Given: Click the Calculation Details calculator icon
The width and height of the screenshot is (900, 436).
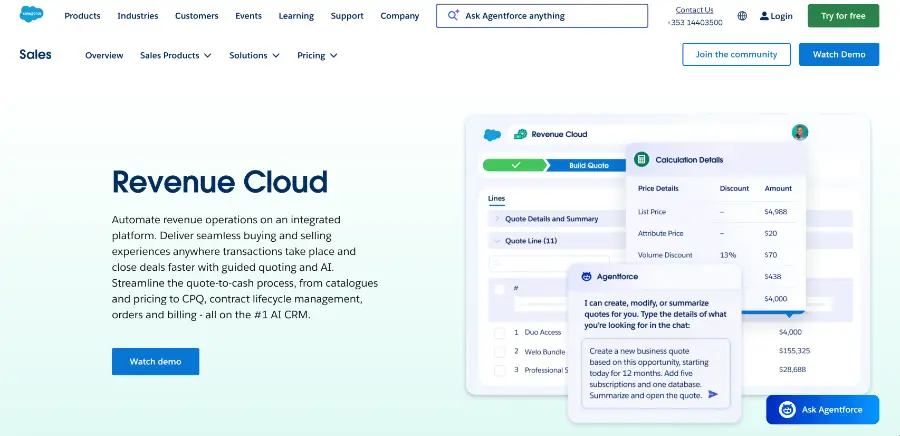Looking at the screenshot, I should coord(642,159).
